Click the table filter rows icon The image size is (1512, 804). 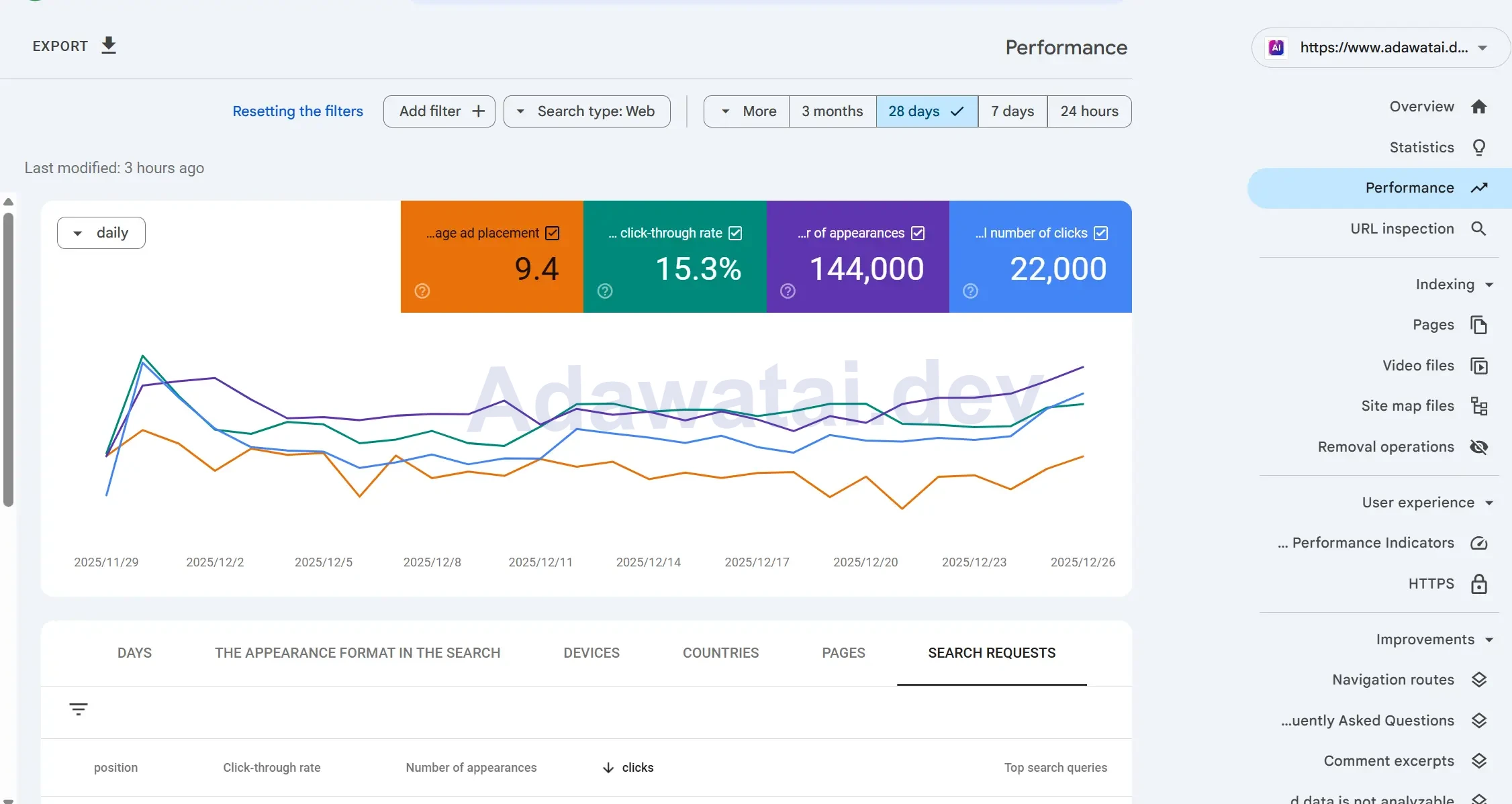pyautogui.click(x=79, y=709)
